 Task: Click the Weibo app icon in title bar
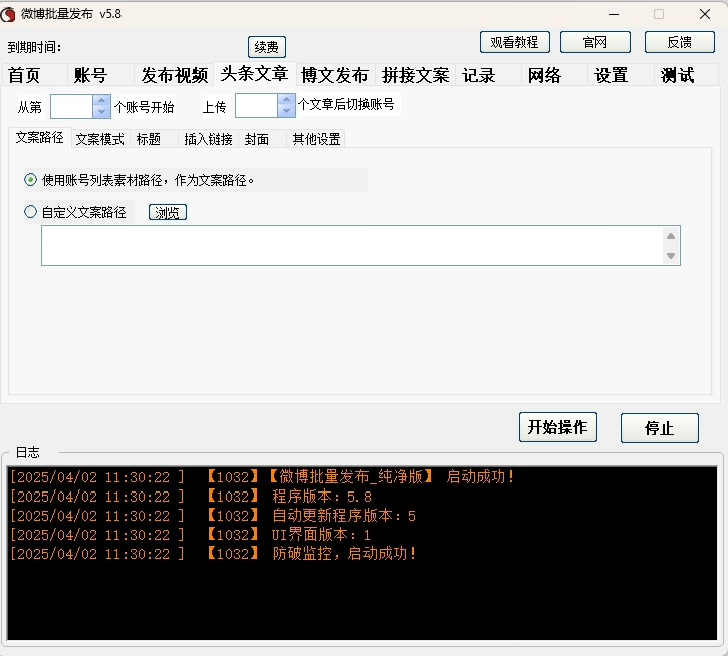point(8,14)
